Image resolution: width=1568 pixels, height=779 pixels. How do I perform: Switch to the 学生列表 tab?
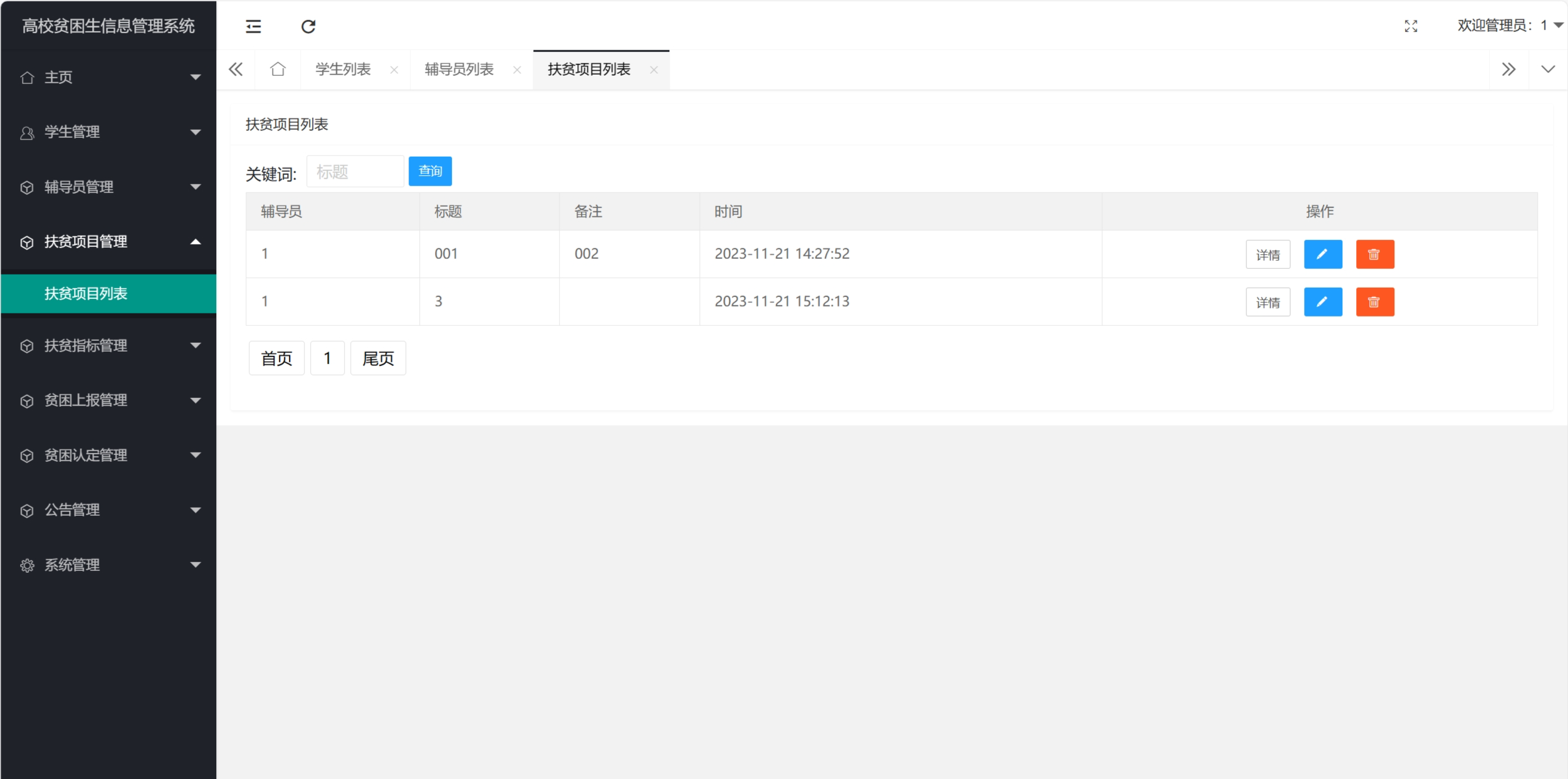click(x=343, y=69)
